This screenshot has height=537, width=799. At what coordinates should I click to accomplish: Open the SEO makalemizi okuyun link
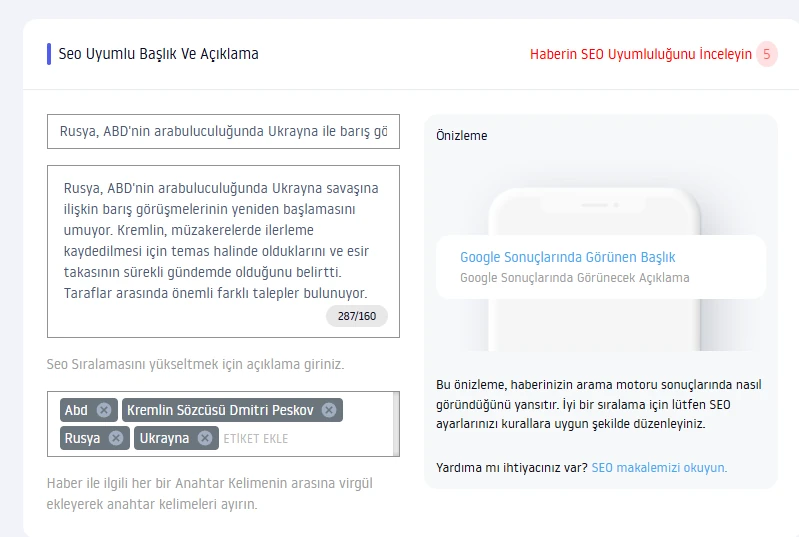point(659,468)
